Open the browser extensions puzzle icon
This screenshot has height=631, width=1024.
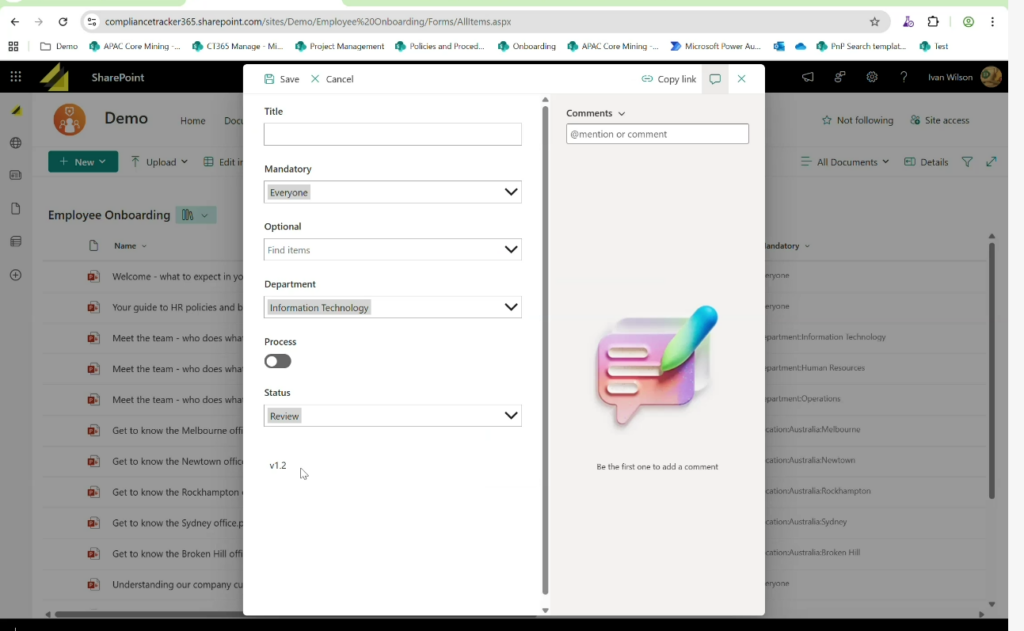click(933, 22)
